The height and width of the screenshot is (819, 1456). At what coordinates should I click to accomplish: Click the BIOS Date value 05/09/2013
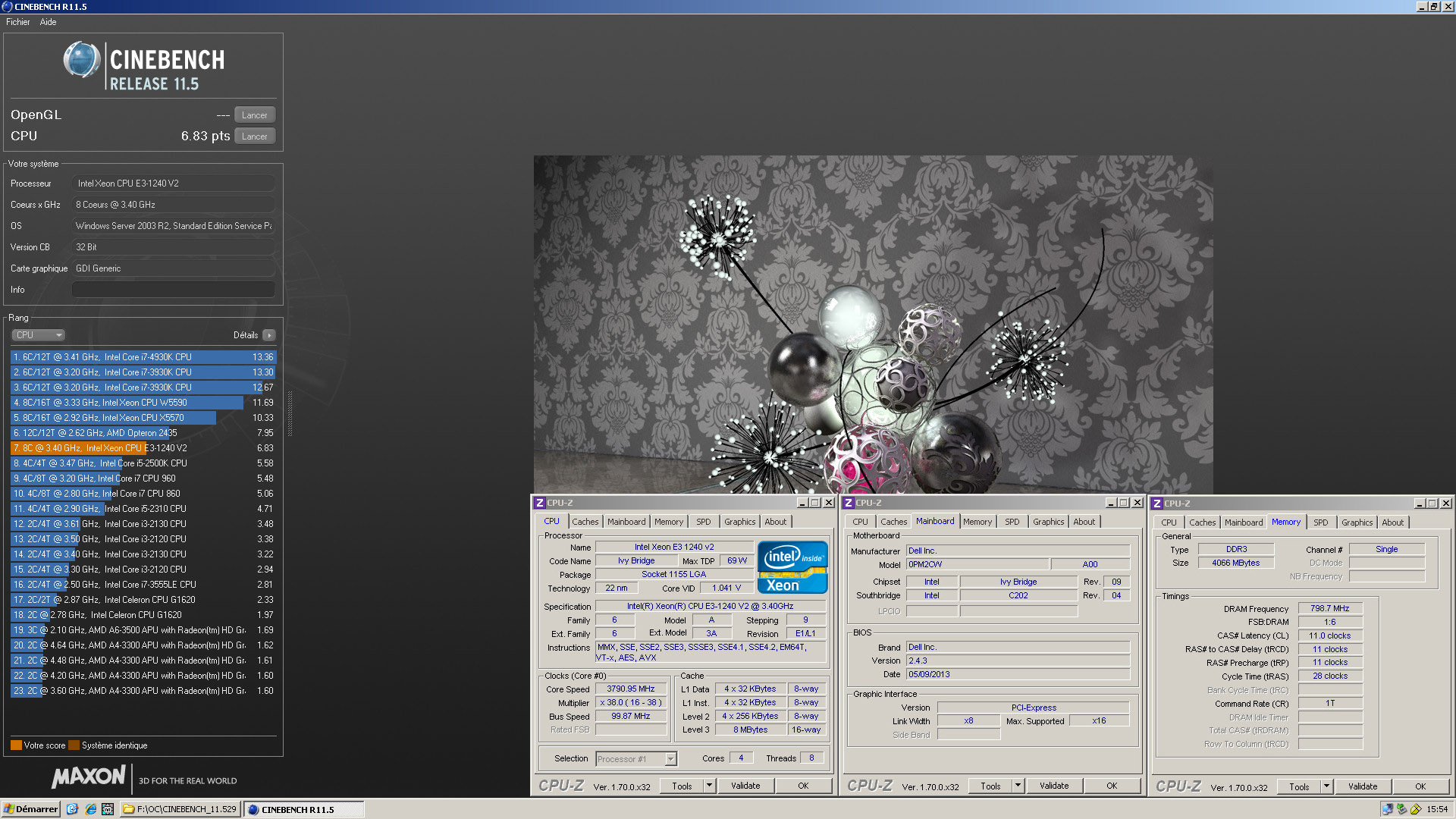point(1018,675)
